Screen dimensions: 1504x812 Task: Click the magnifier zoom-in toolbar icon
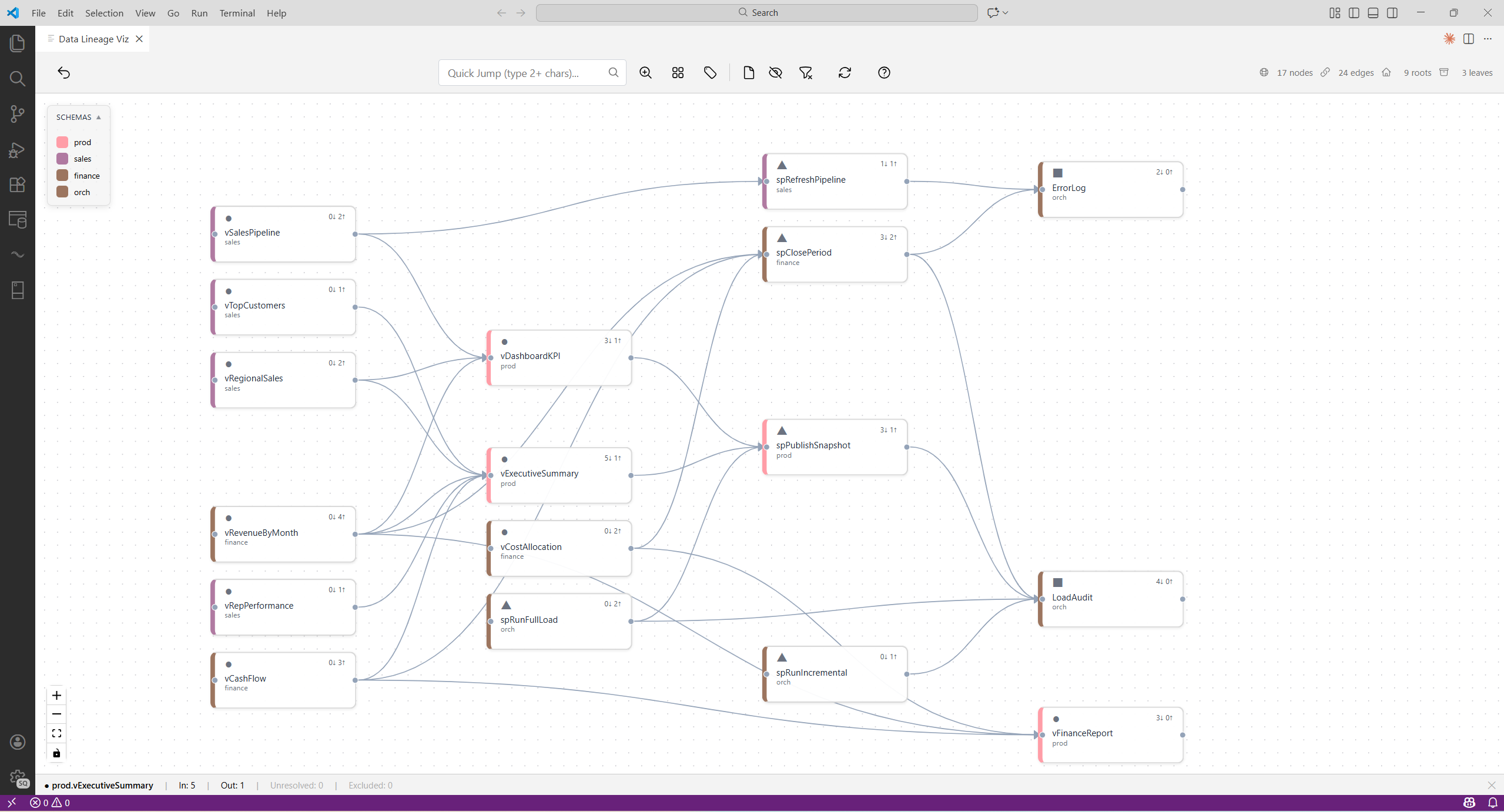[645, 73]
